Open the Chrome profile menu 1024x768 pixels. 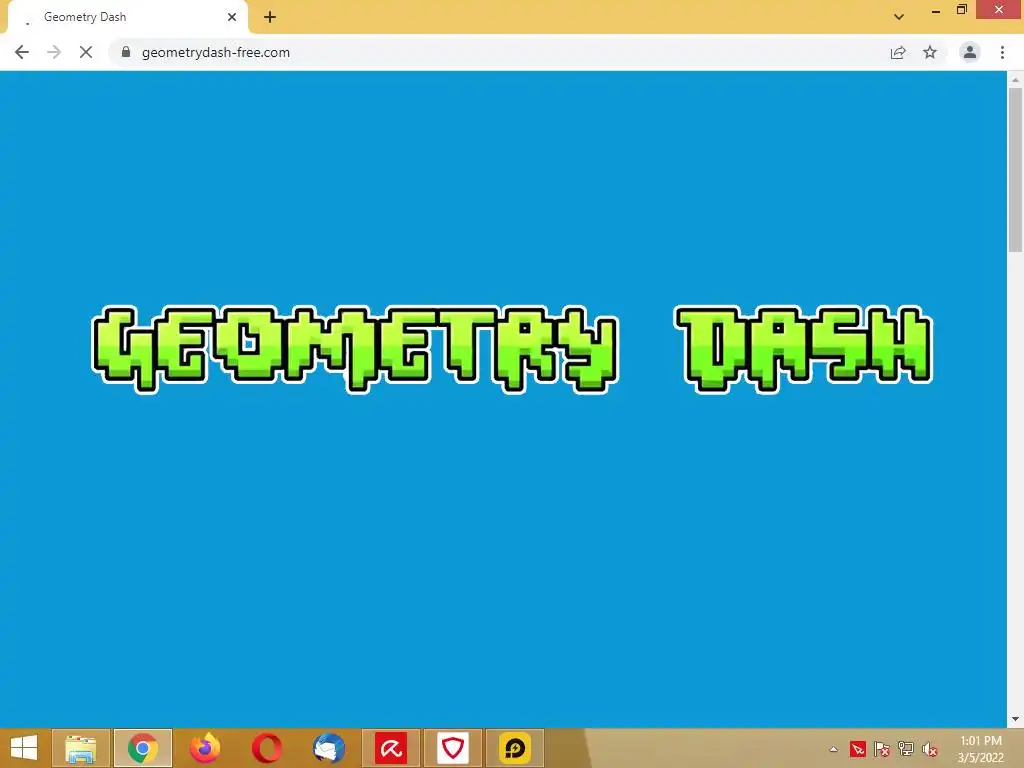(970, 52)
